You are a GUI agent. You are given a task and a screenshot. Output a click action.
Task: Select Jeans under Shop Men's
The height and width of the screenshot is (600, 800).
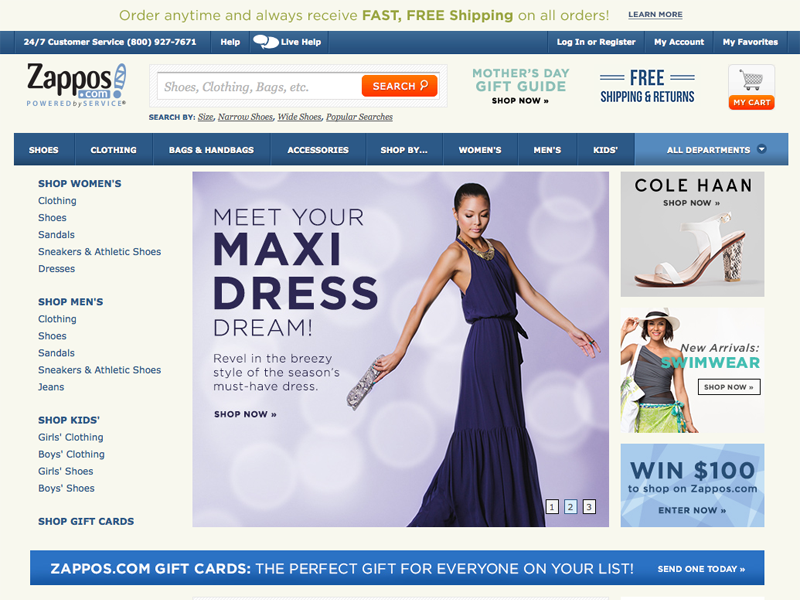(51, 387)
